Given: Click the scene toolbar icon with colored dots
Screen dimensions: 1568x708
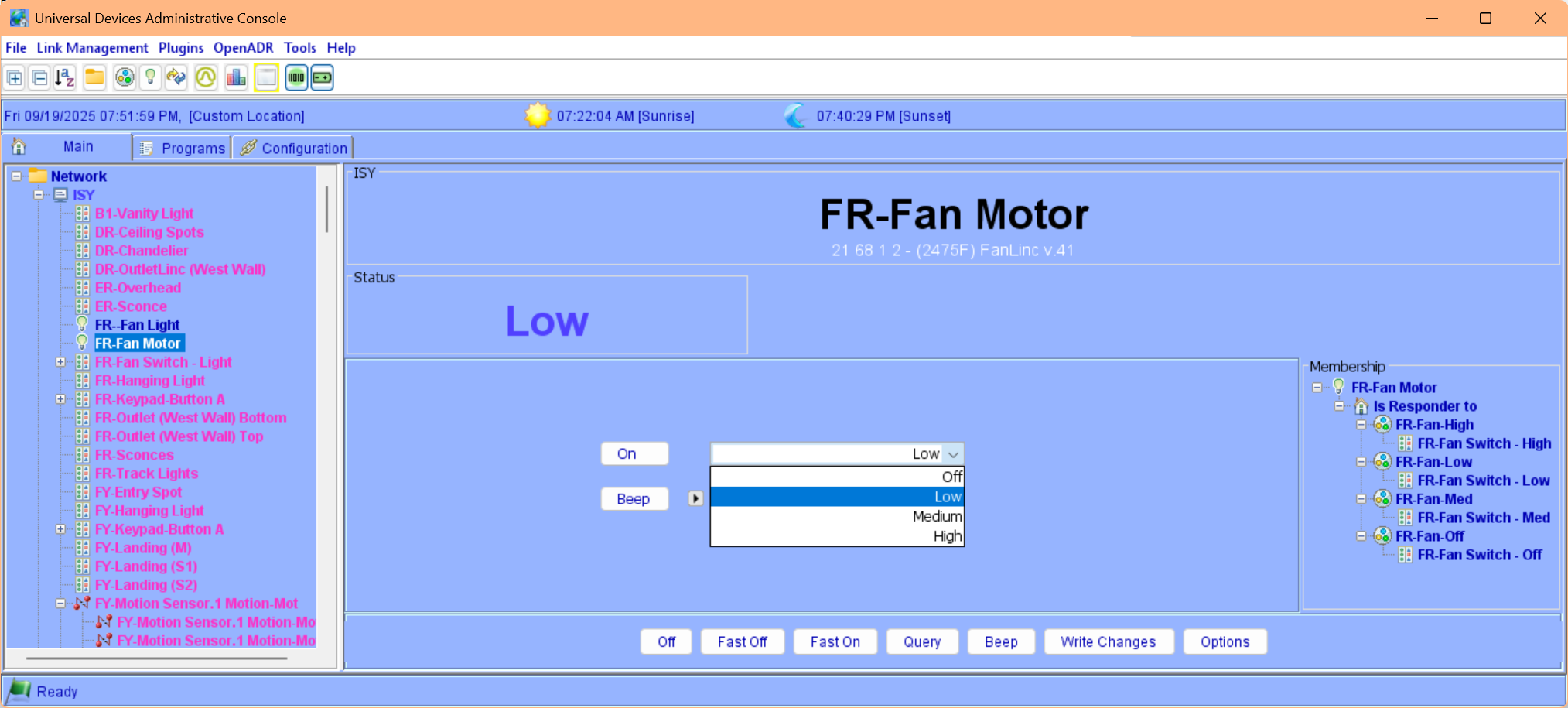Looking at the screenshot, I should (x=124, y=77).
